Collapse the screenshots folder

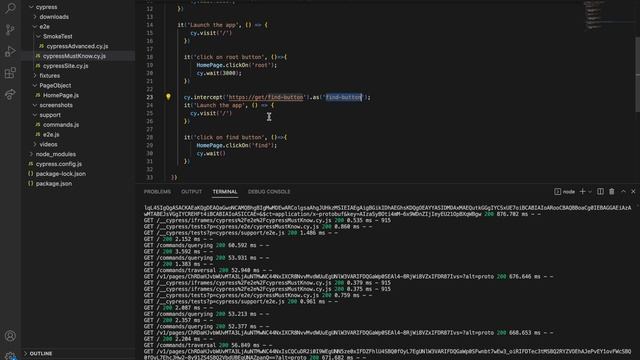[x=35, y=105]
